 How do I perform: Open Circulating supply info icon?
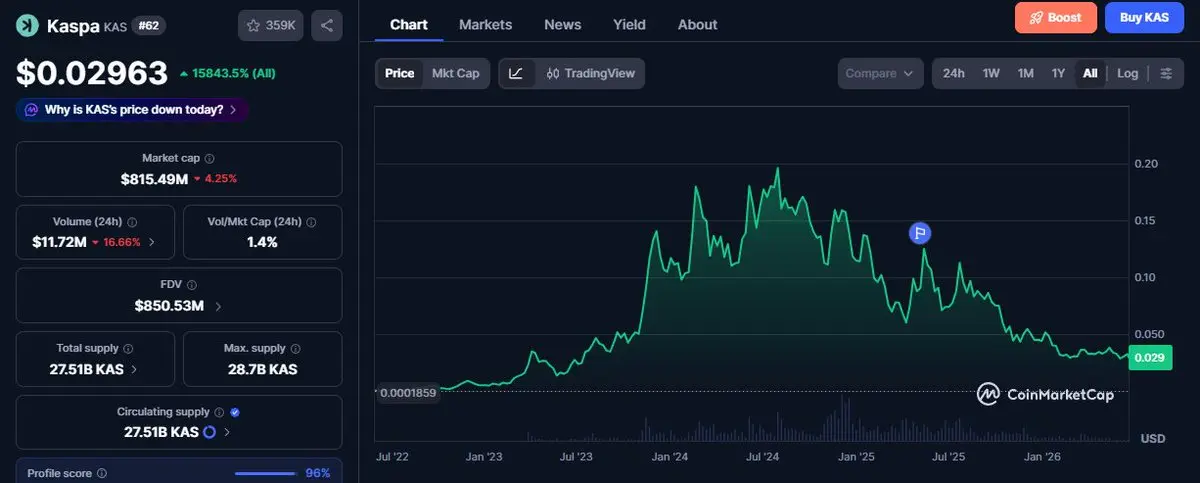pyautogui.click(x=219, y=412)
